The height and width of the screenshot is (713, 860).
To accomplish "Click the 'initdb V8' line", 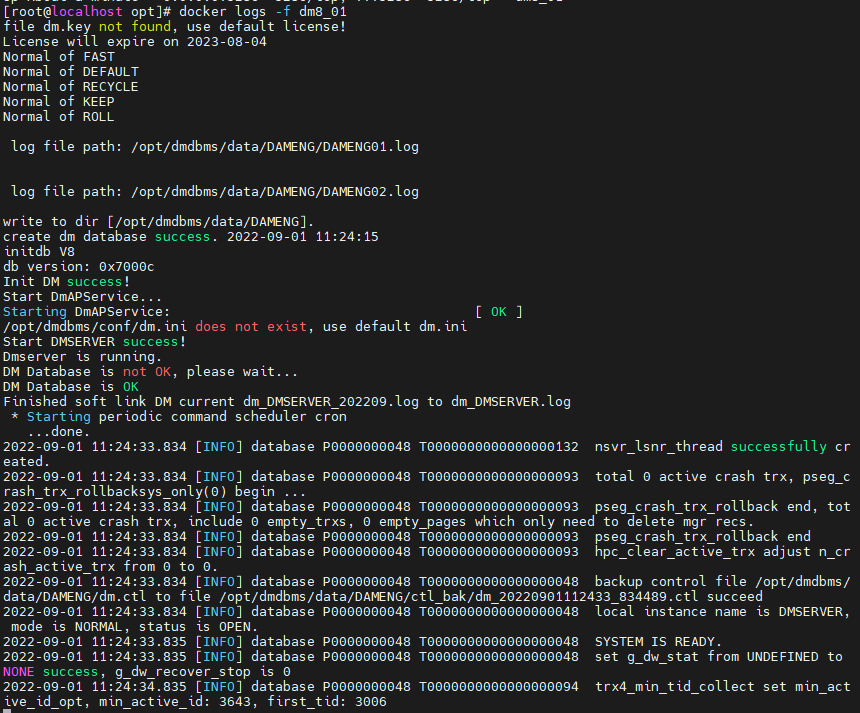I will coord(38,251).
